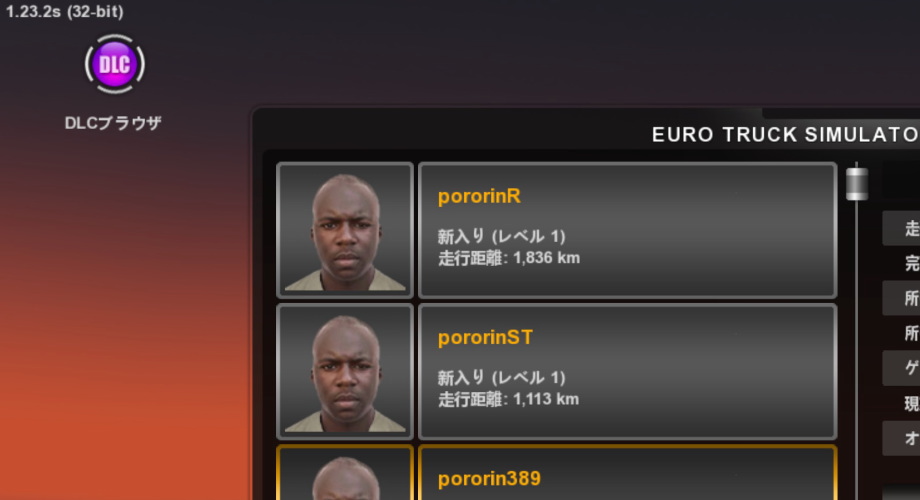Click the cut-off オ row on the right

(x=901, y=438)
